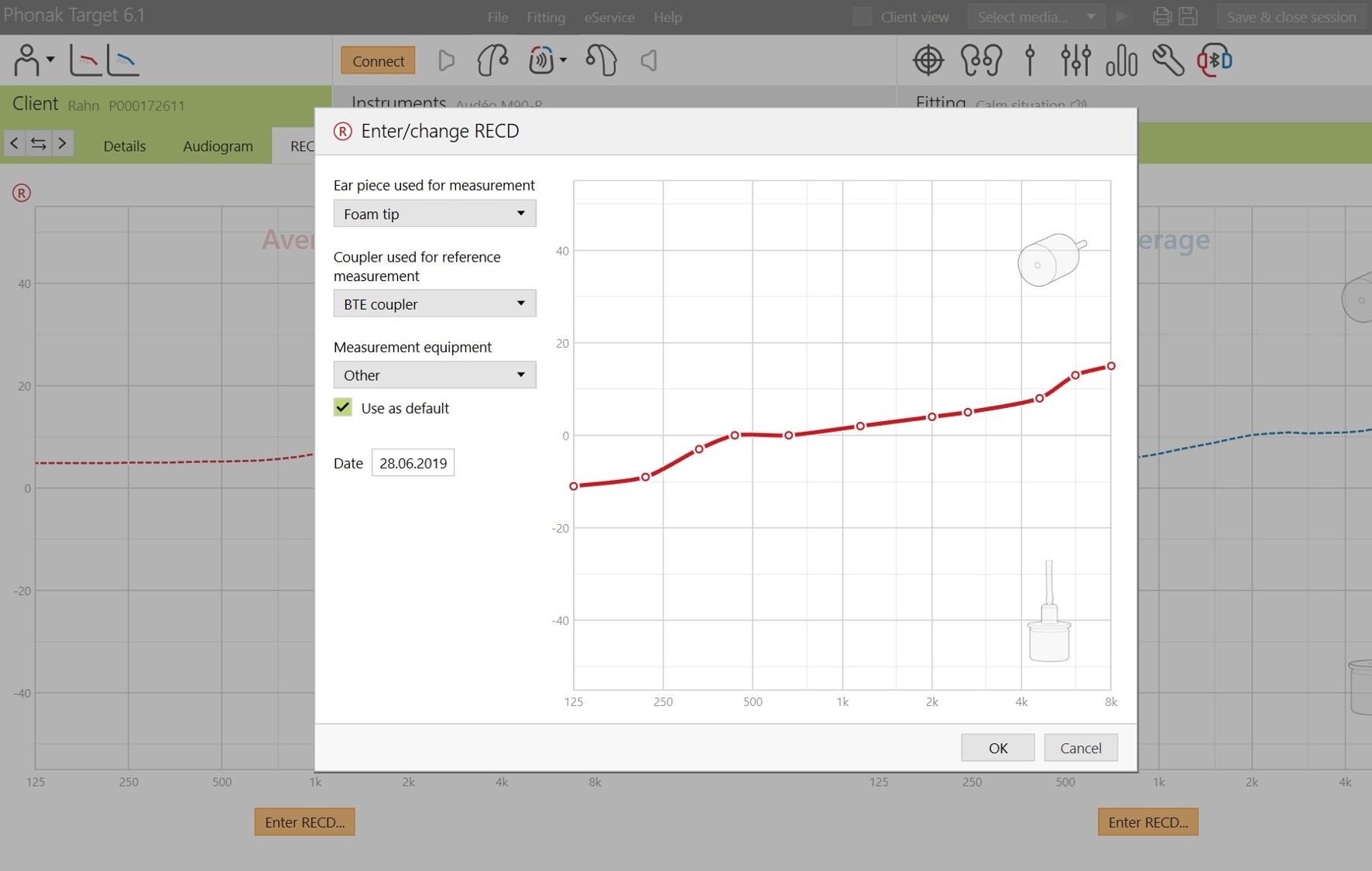Open the Bluetooth headset remote support icon
The image size is (1372, 871).
tap(1215, 60)
